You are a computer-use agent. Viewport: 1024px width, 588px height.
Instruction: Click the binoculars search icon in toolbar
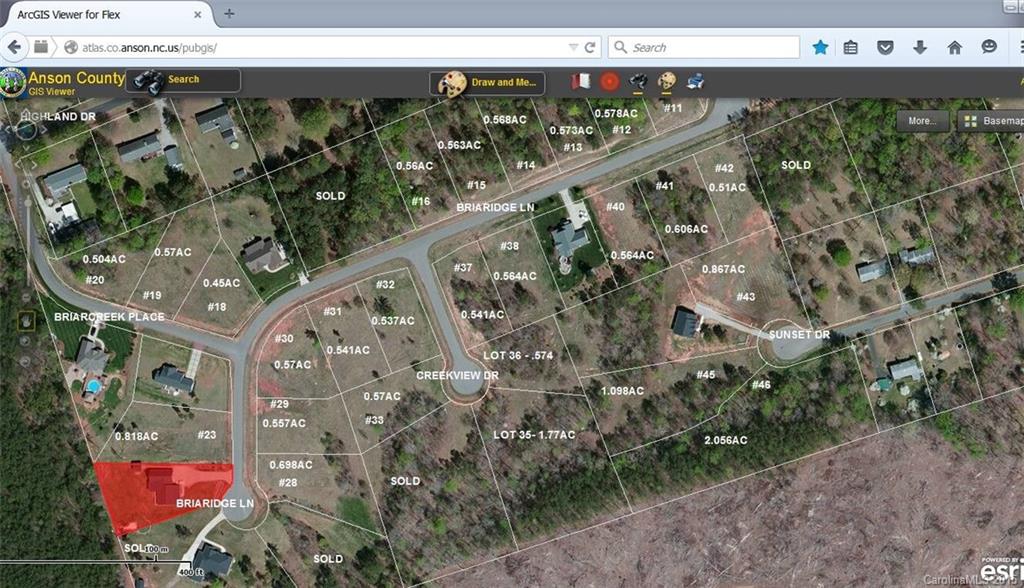(x=638, y=81)
